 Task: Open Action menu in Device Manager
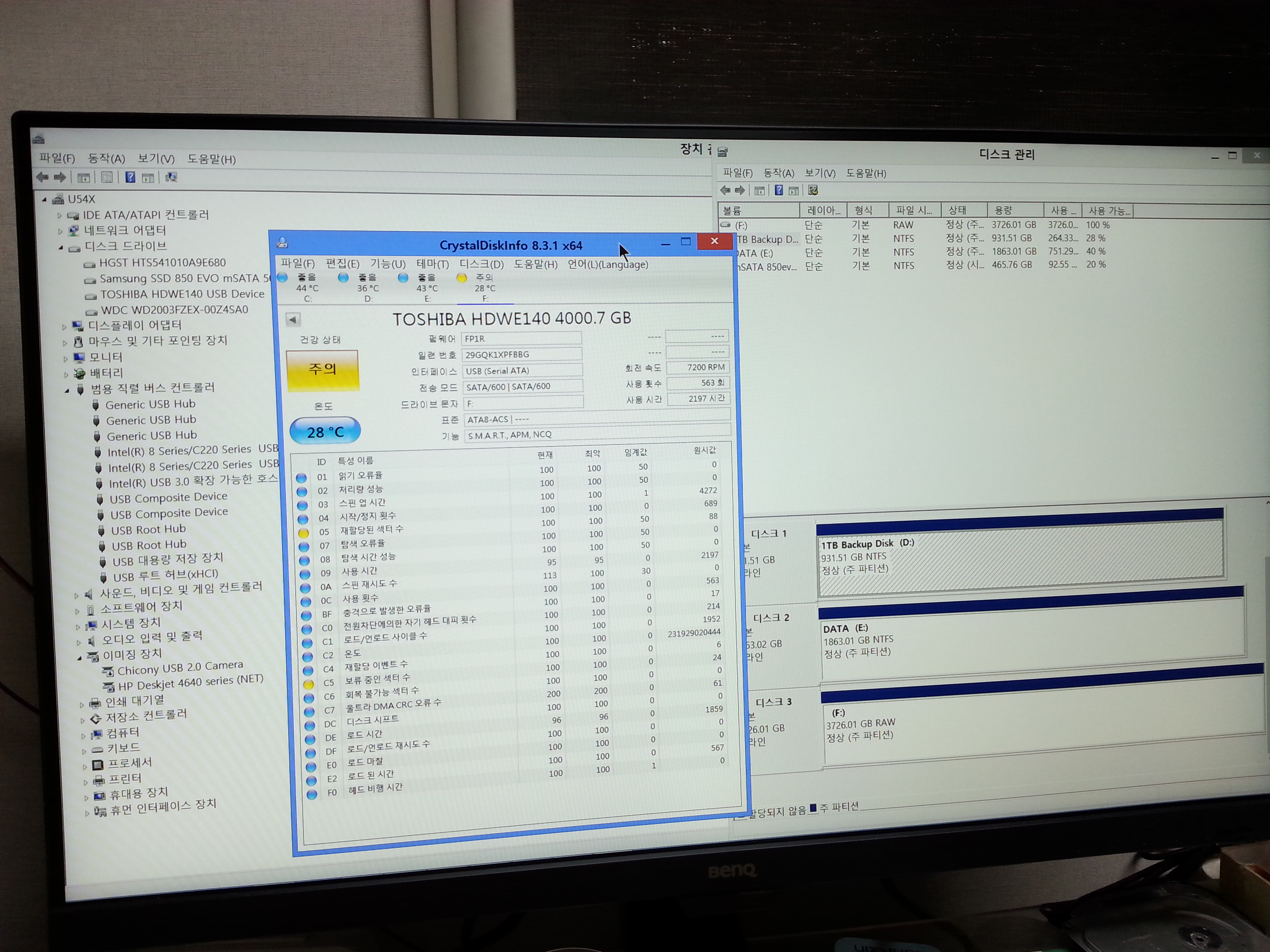[106, 158]
